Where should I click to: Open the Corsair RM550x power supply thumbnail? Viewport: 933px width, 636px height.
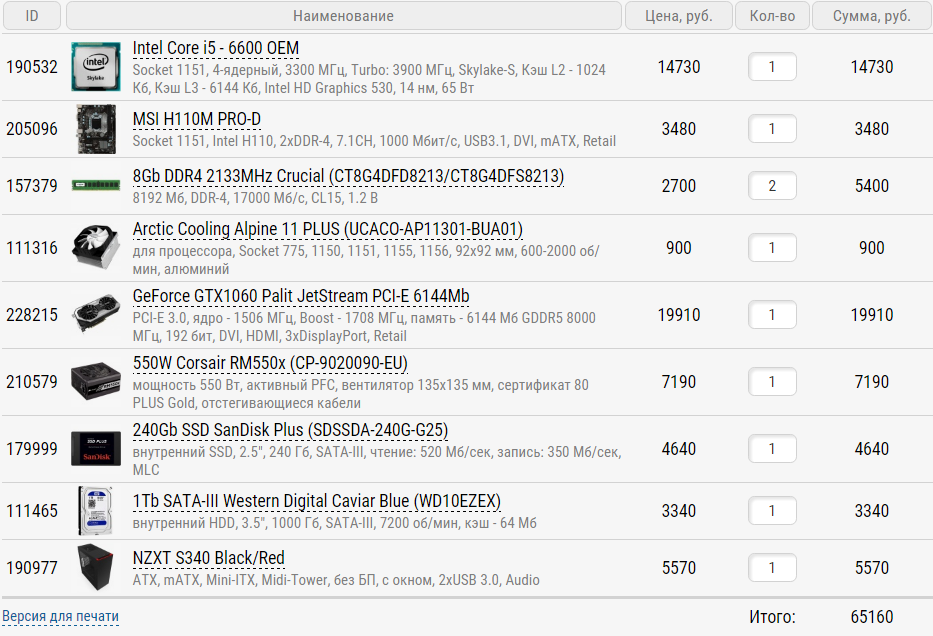coord(96,381)
